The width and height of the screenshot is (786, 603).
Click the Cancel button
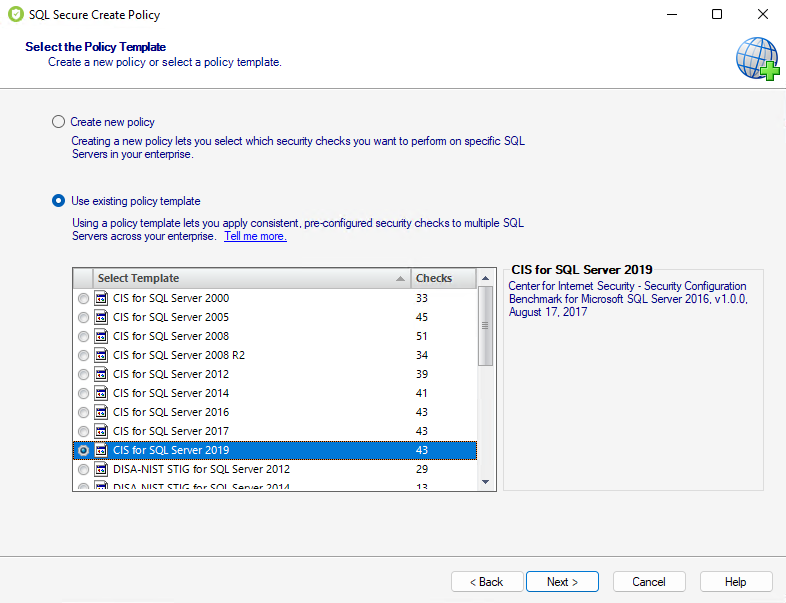[x=648, y=582]
